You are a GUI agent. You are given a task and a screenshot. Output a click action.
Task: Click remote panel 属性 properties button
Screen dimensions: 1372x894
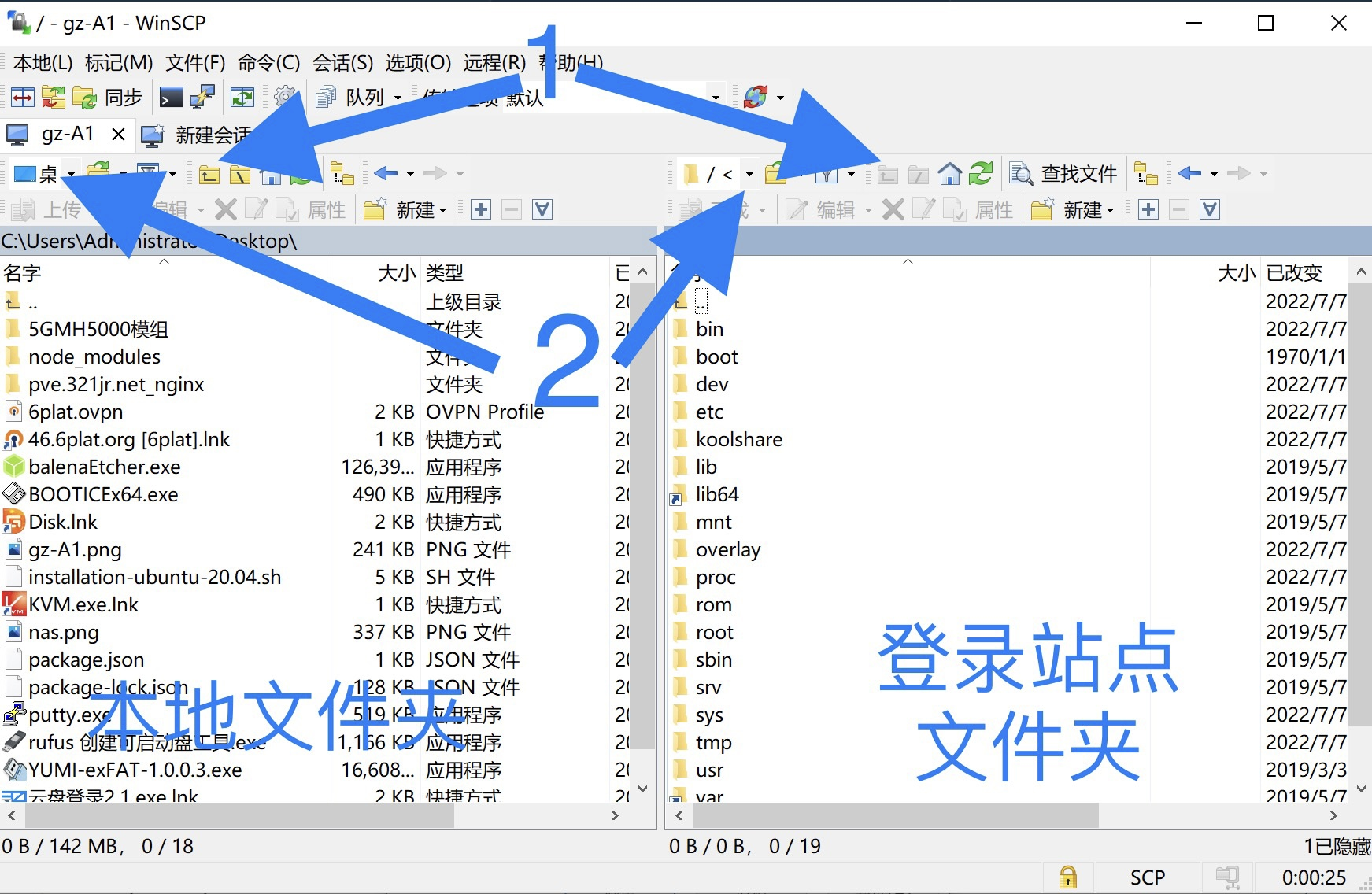click(979, 209)
